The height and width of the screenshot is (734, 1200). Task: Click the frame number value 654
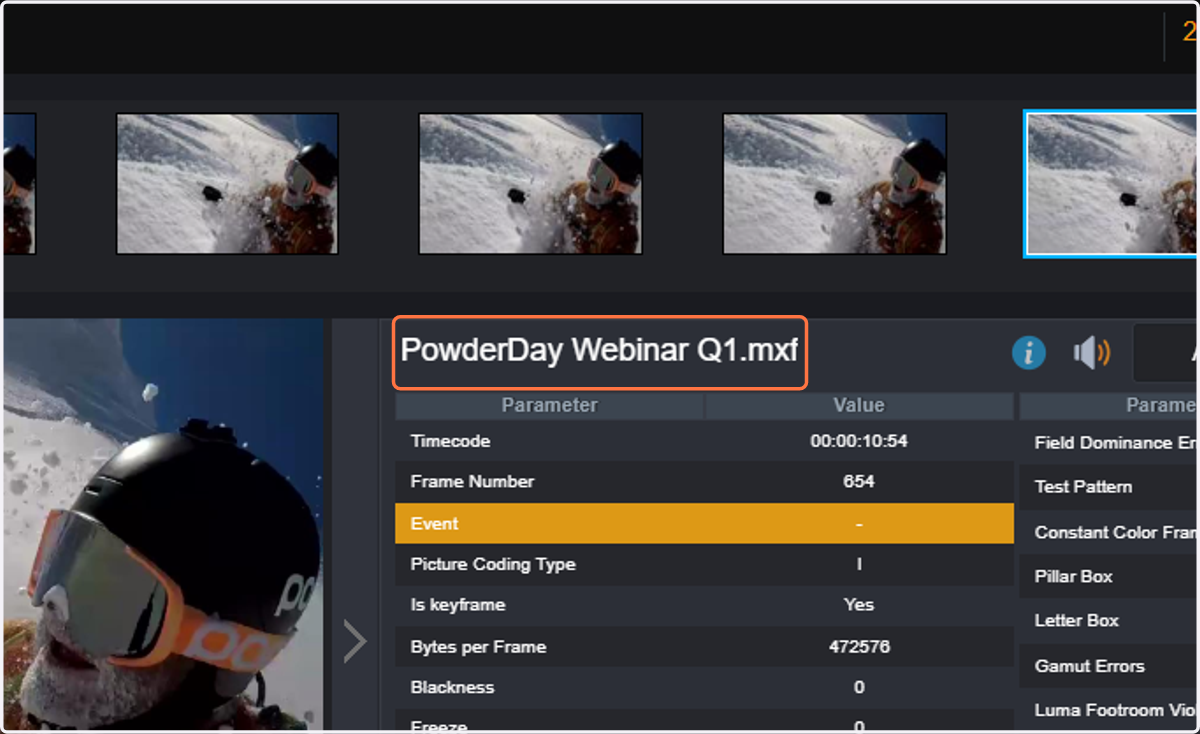coord(859,482)
